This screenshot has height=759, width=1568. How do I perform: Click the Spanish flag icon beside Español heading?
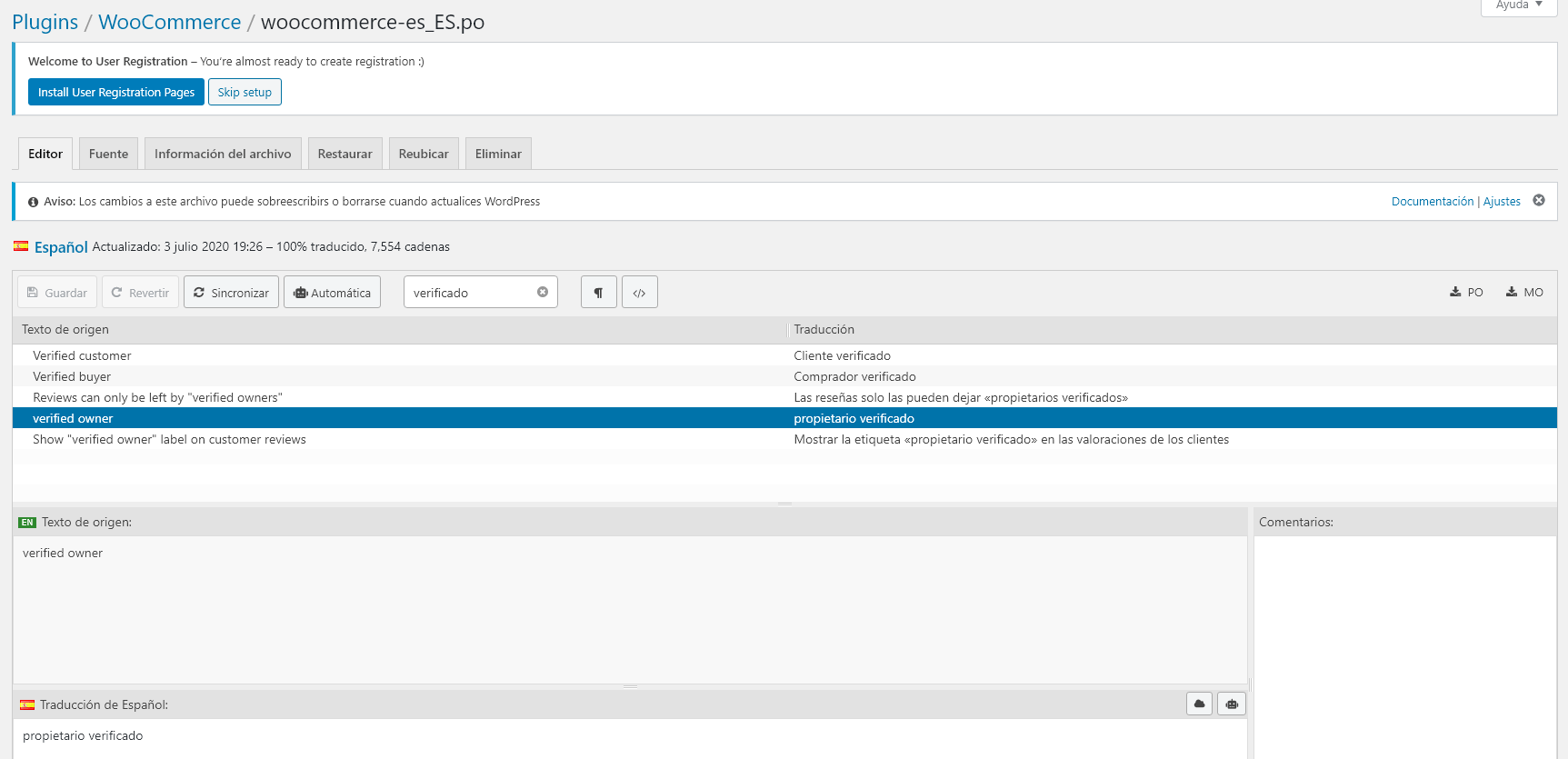pos(21,246)
